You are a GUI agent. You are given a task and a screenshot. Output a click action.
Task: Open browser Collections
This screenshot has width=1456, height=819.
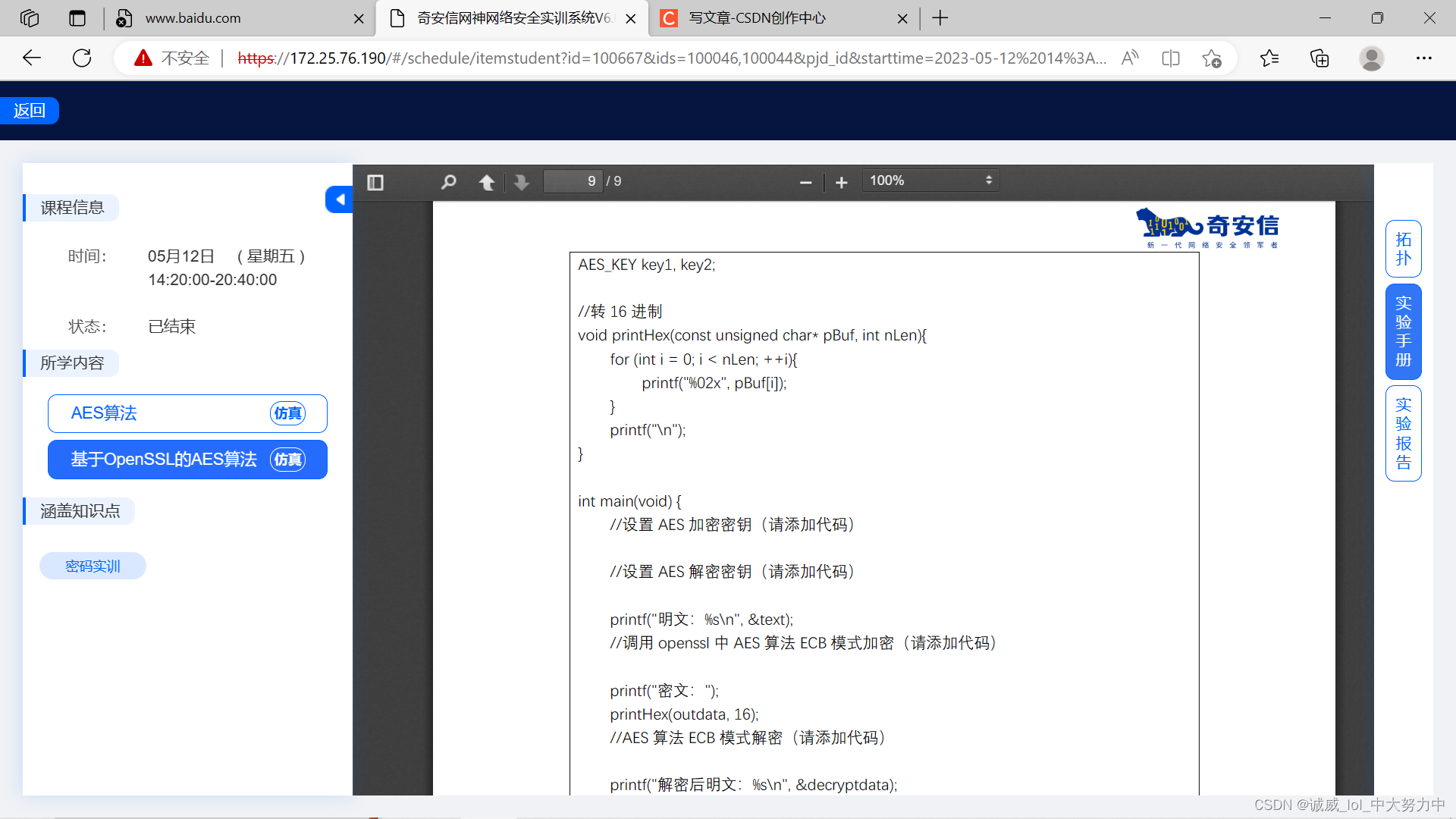coord(1319,58)
